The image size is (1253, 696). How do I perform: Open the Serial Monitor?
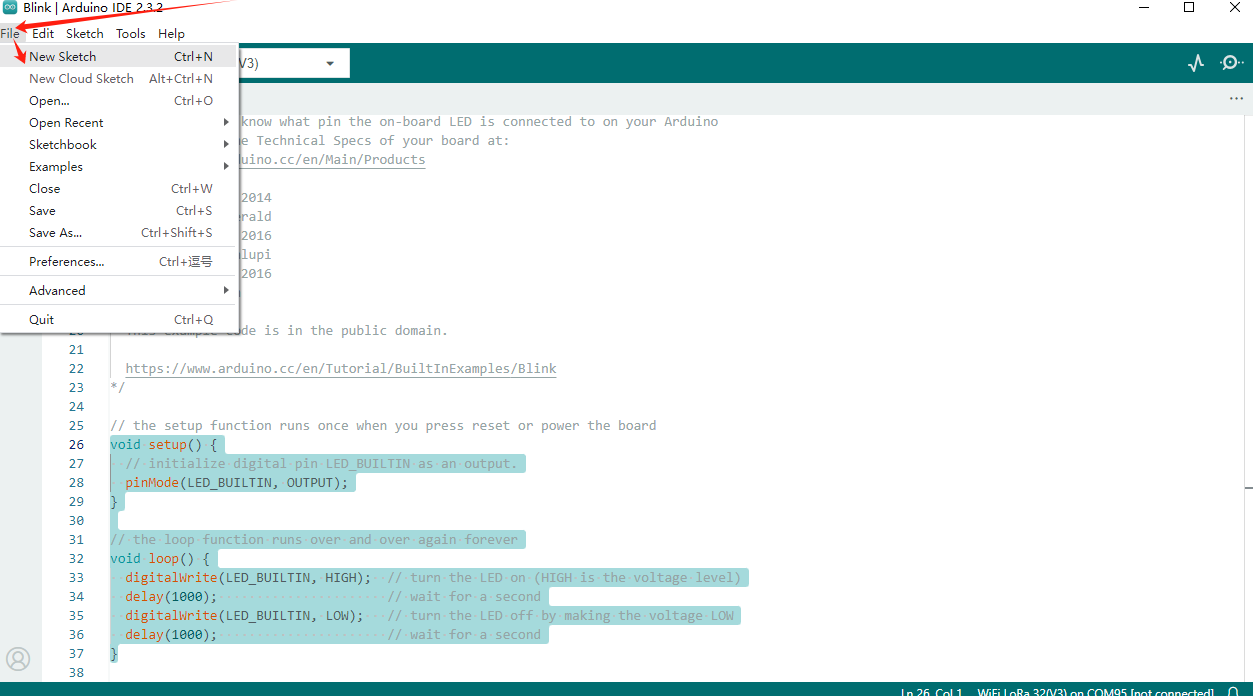tap(1231, 63)
